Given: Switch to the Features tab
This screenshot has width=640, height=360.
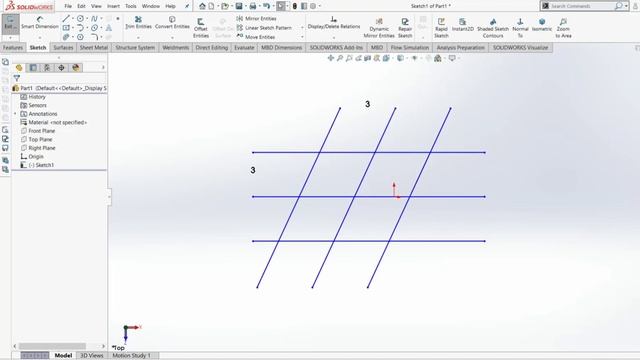Looking at the screenshot, I should [13, 48].
